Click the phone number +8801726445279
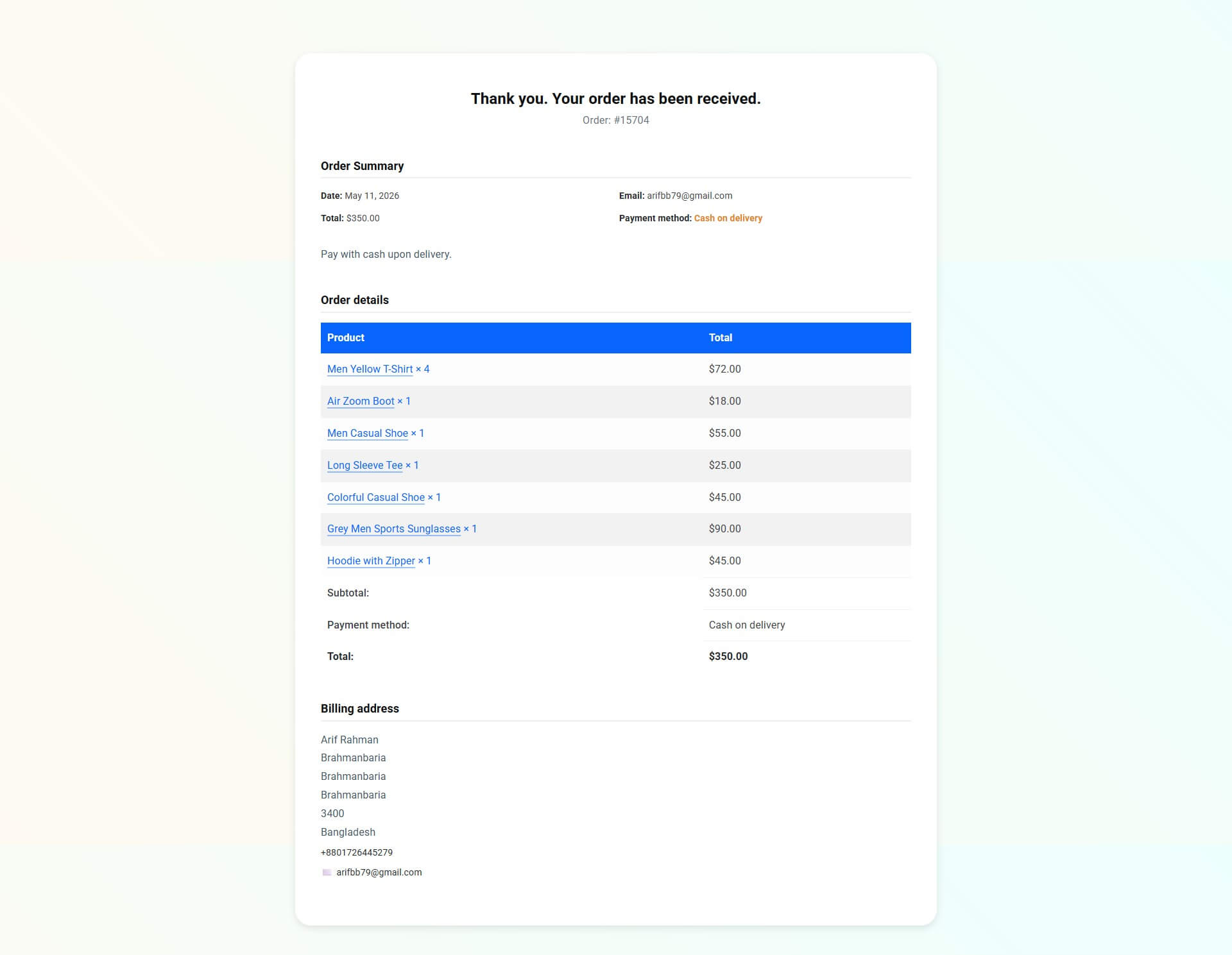This screenshot has height=955, width=1232. pyautogui.click(x=357, y=852)
